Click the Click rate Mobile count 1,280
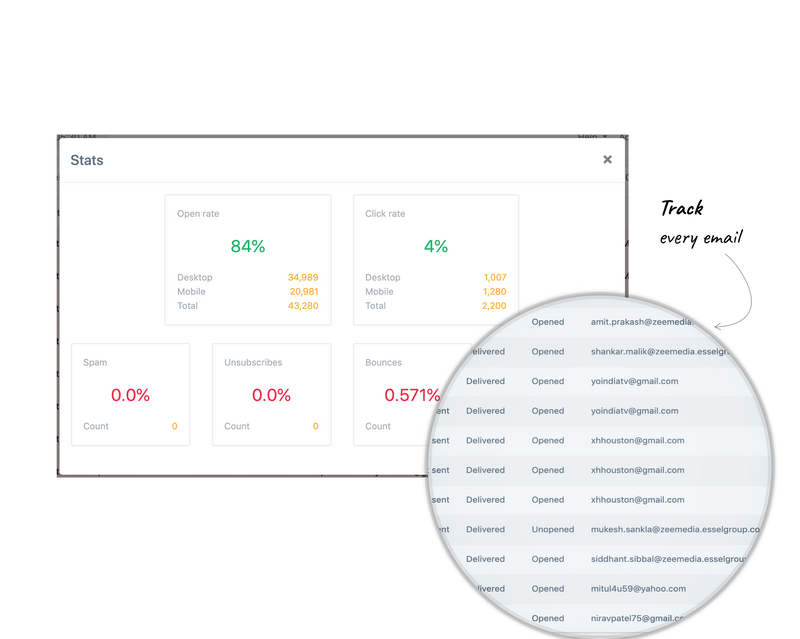The image size is (800, 639). [x=494, y=291]
